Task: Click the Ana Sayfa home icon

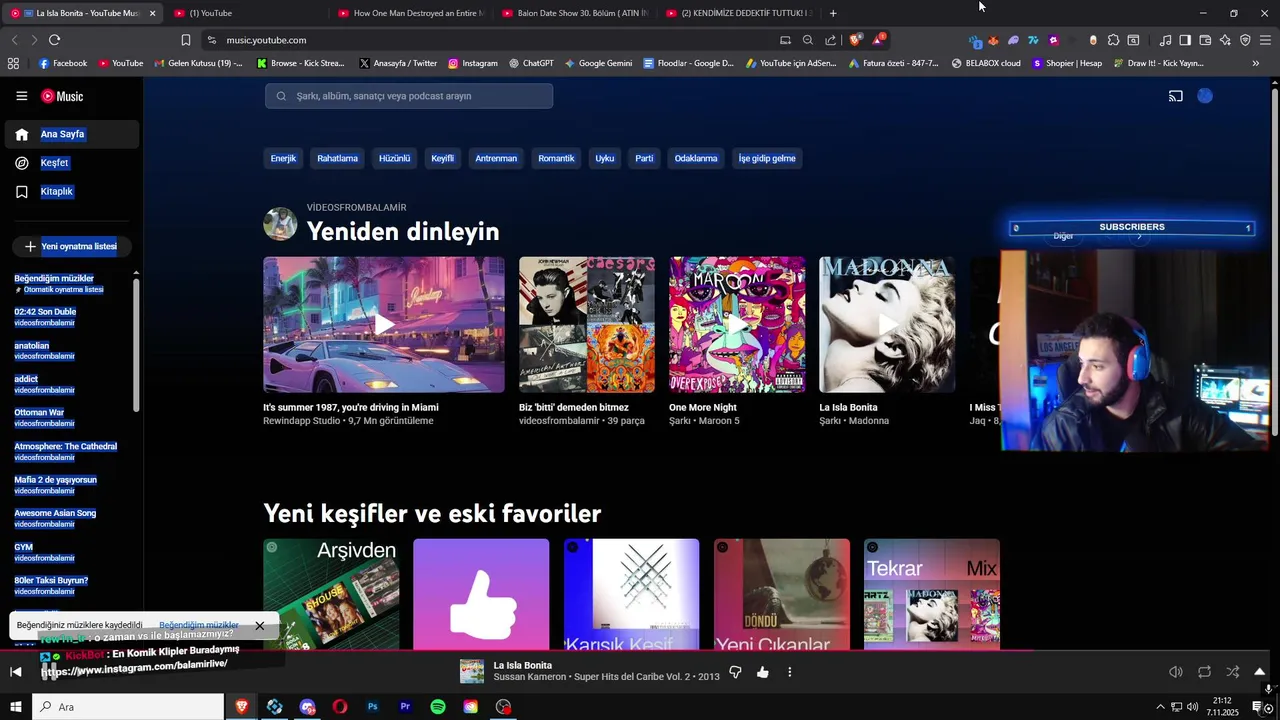Action: point(21,134)
